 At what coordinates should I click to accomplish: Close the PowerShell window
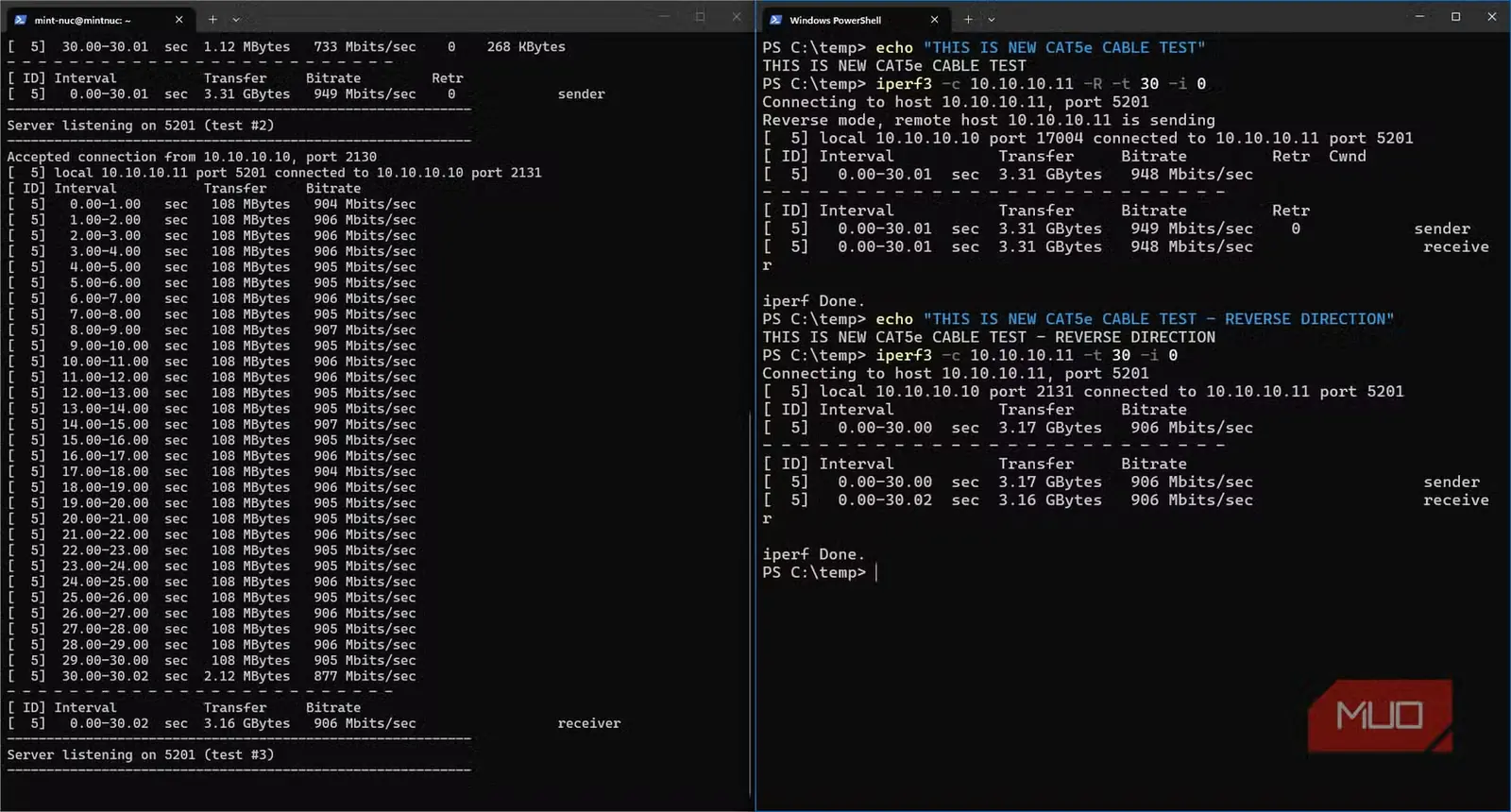1492,16
